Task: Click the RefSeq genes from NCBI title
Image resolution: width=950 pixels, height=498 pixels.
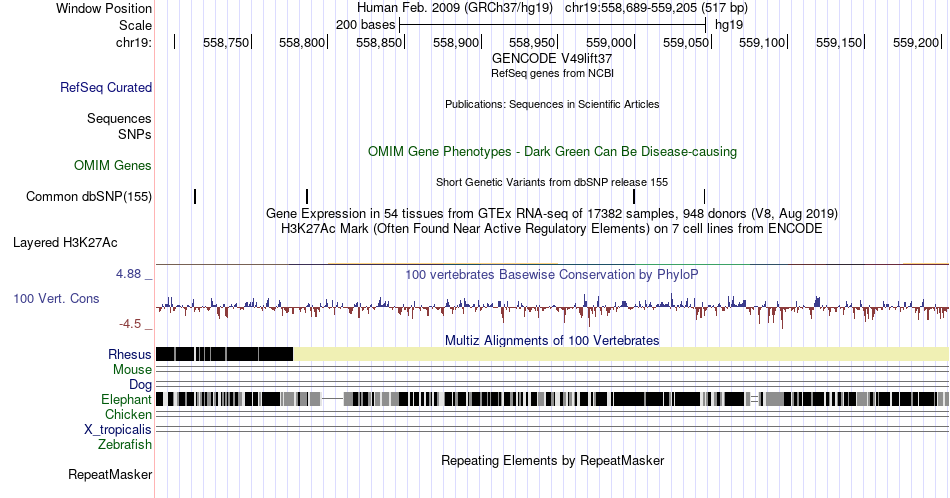Action: tap(552, 73)
